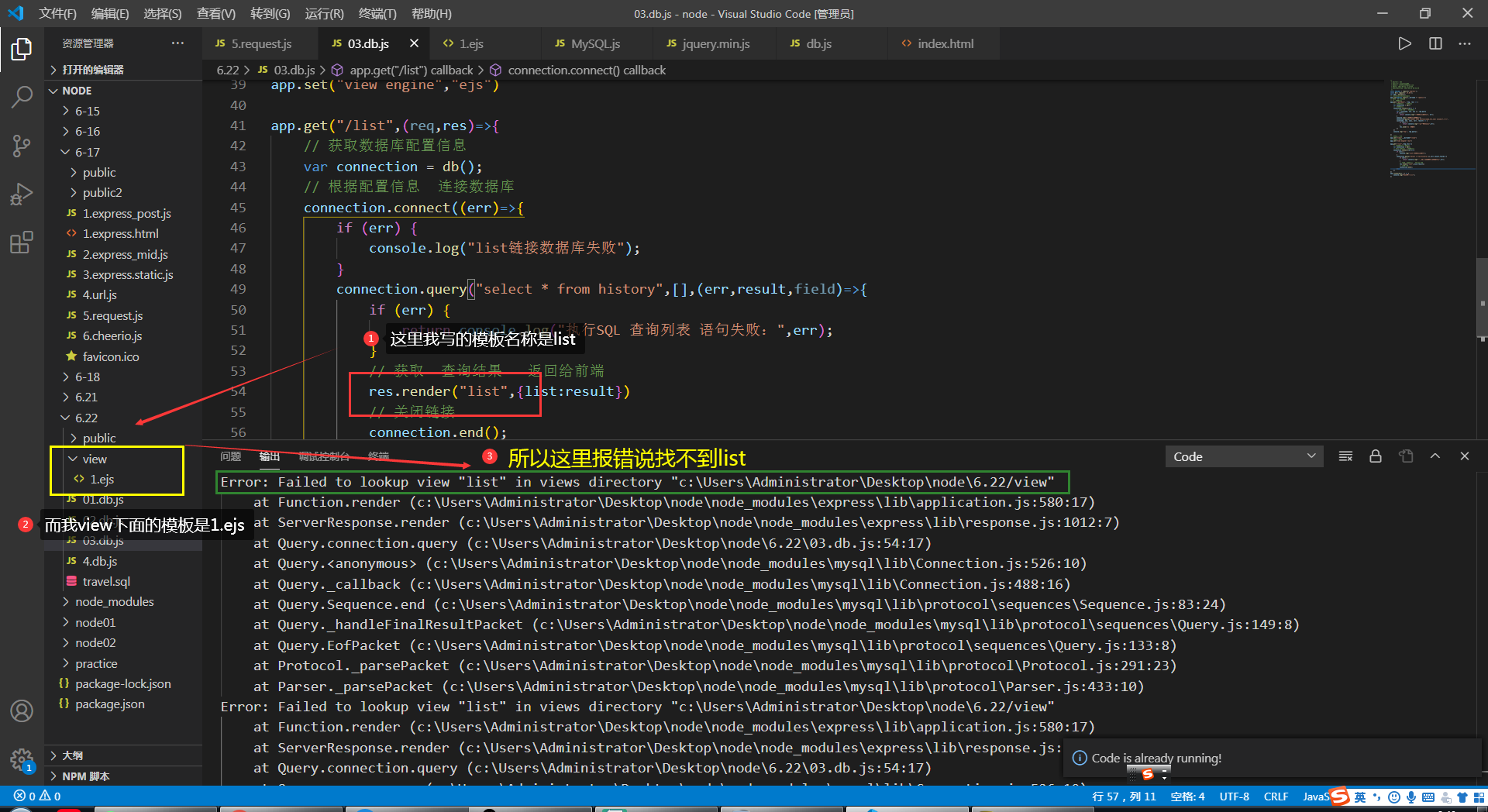Click the 03.db.js breadcrumb item
This screenshot has width=1488, height=812.
tap(294, 70)
